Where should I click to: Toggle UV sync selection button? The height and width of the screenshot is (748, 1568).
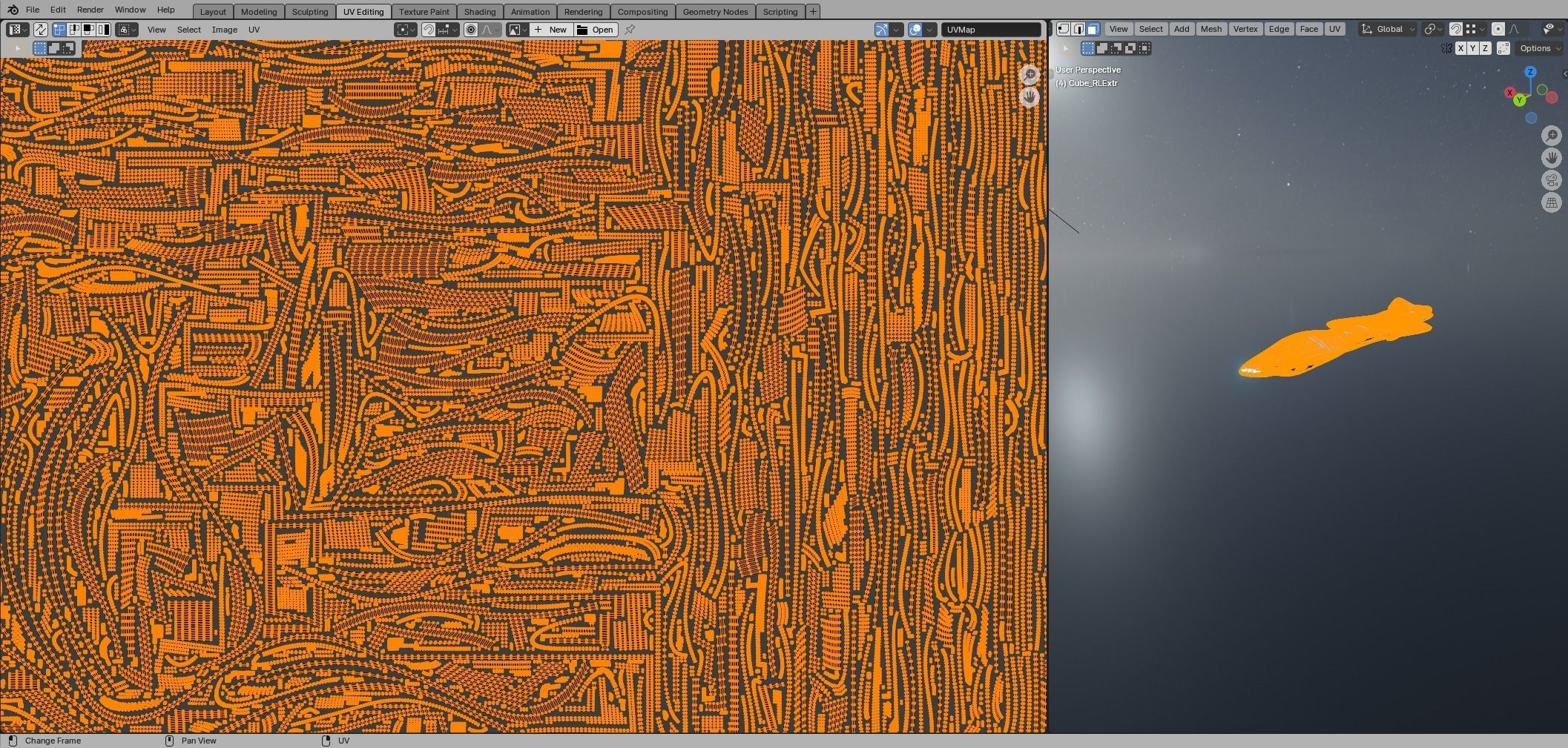(40, 30)
